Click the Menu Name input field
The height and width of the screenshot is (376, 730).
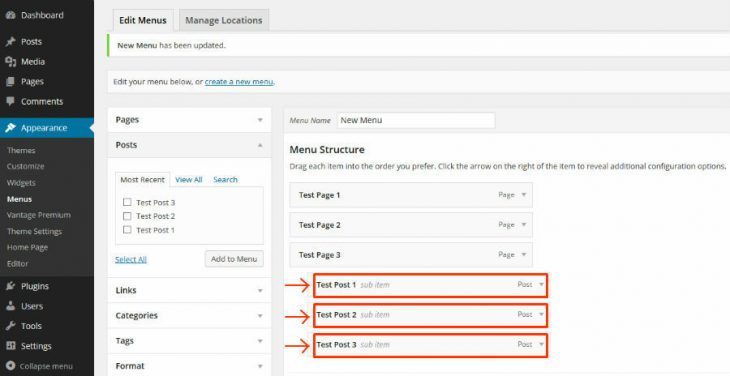pyautogui.click(x=416, y=120)
